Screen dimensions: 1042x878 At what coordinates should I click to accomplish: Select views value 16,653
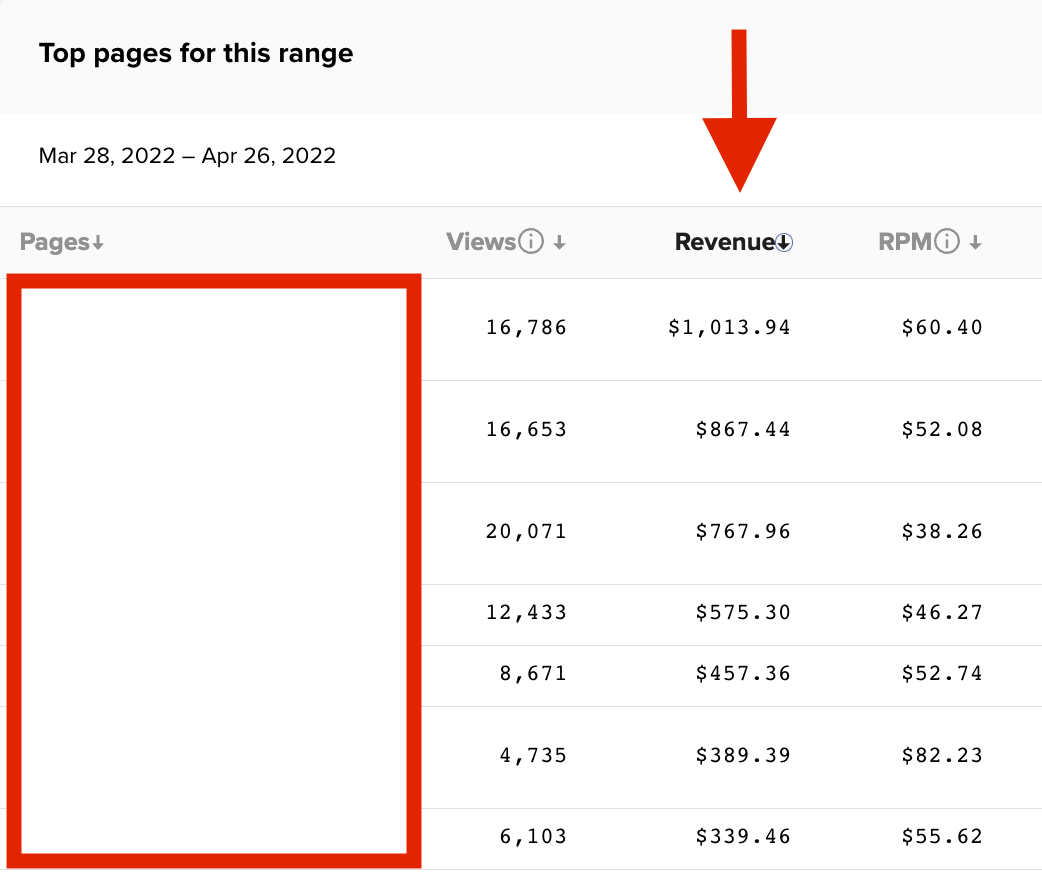526,429
